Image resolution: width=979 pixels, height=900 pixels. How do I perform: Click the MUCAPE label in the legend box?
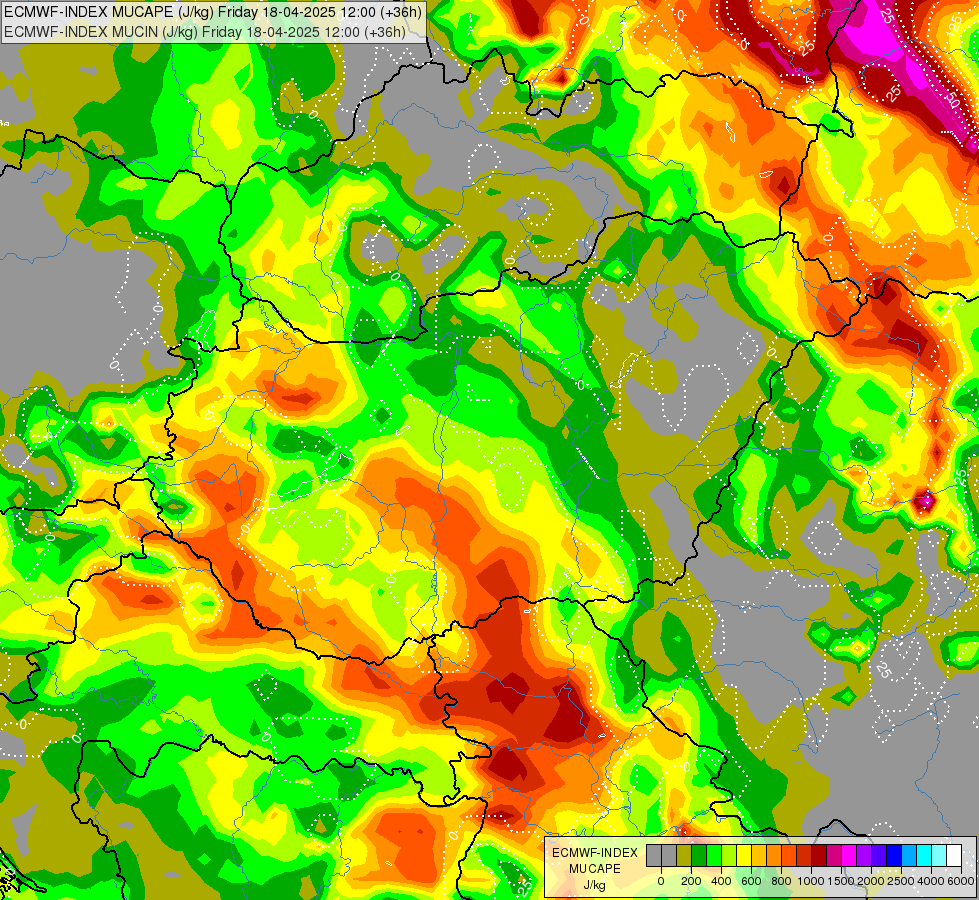[595, 869]
